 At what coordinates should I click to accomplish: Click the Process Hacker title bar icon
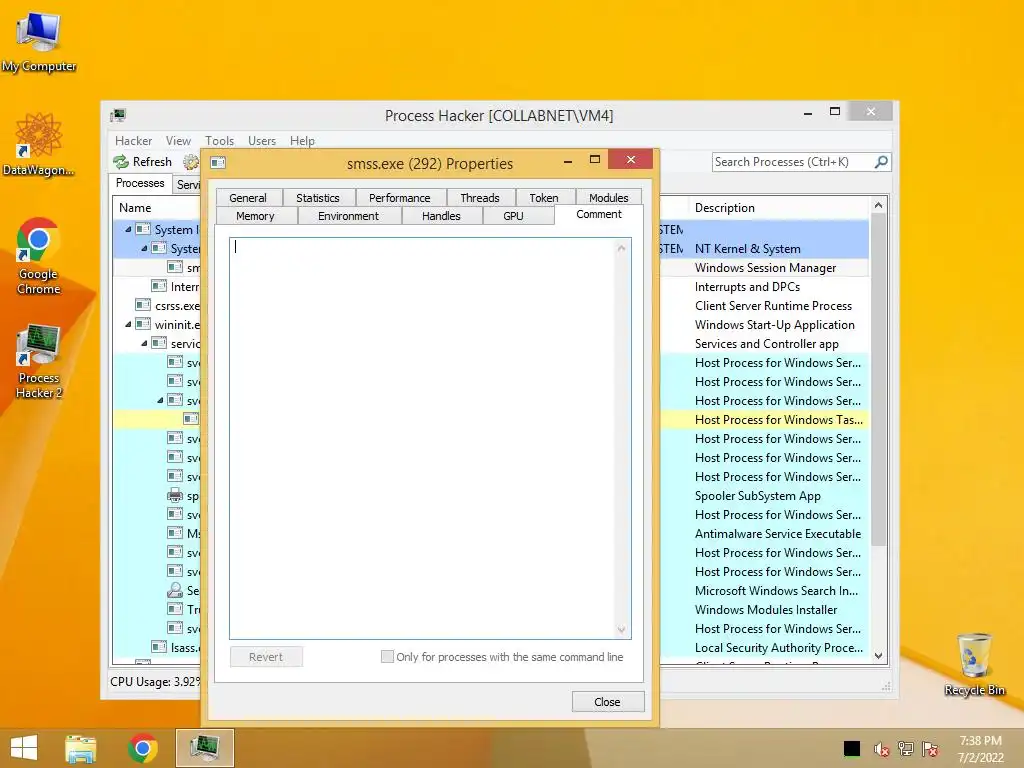[x=118, y=116]
